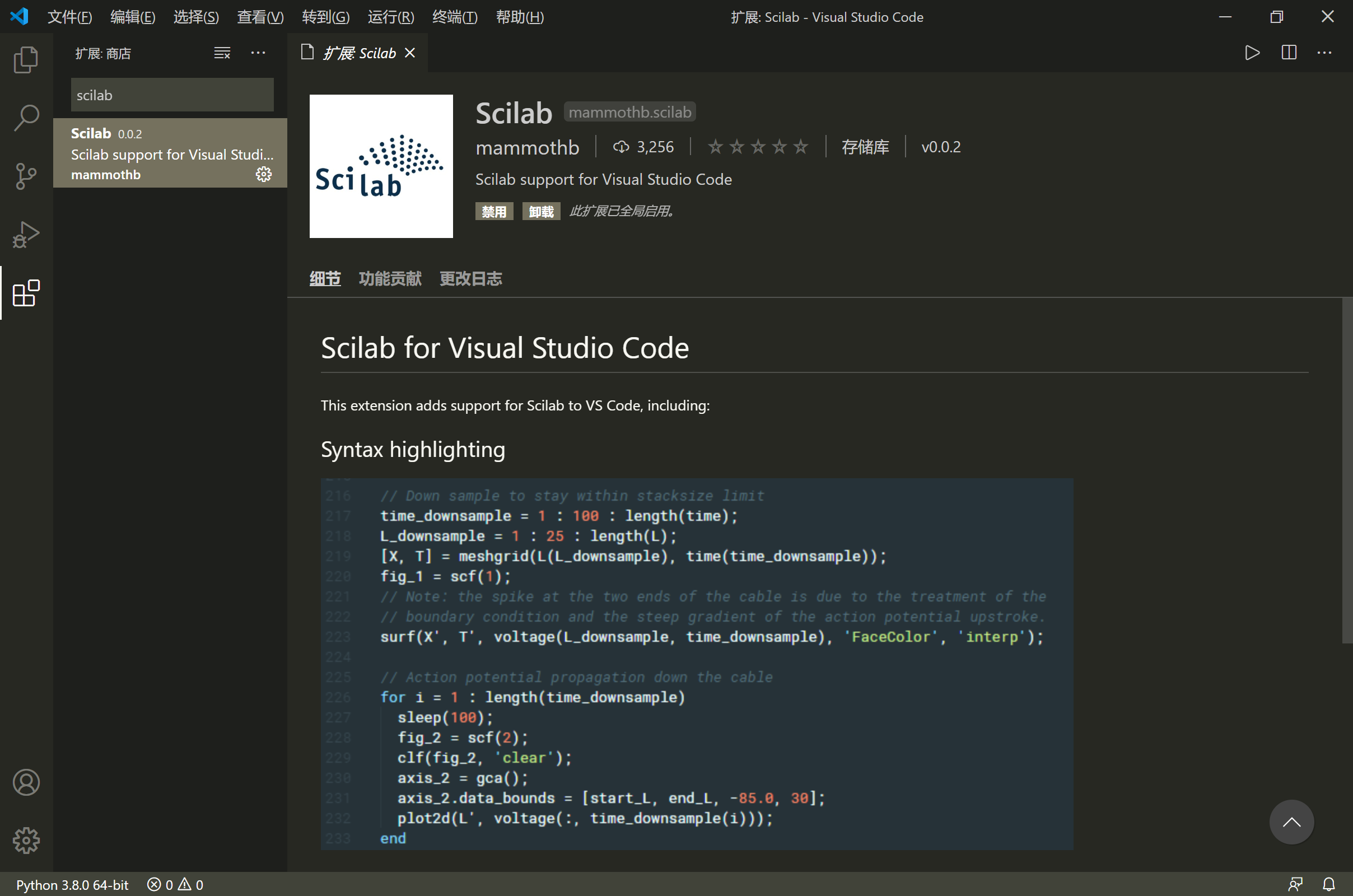Switch to the 功能贡献 tab
The image size is (1353, 896).
pyautogui.click(x=390, y=279)
